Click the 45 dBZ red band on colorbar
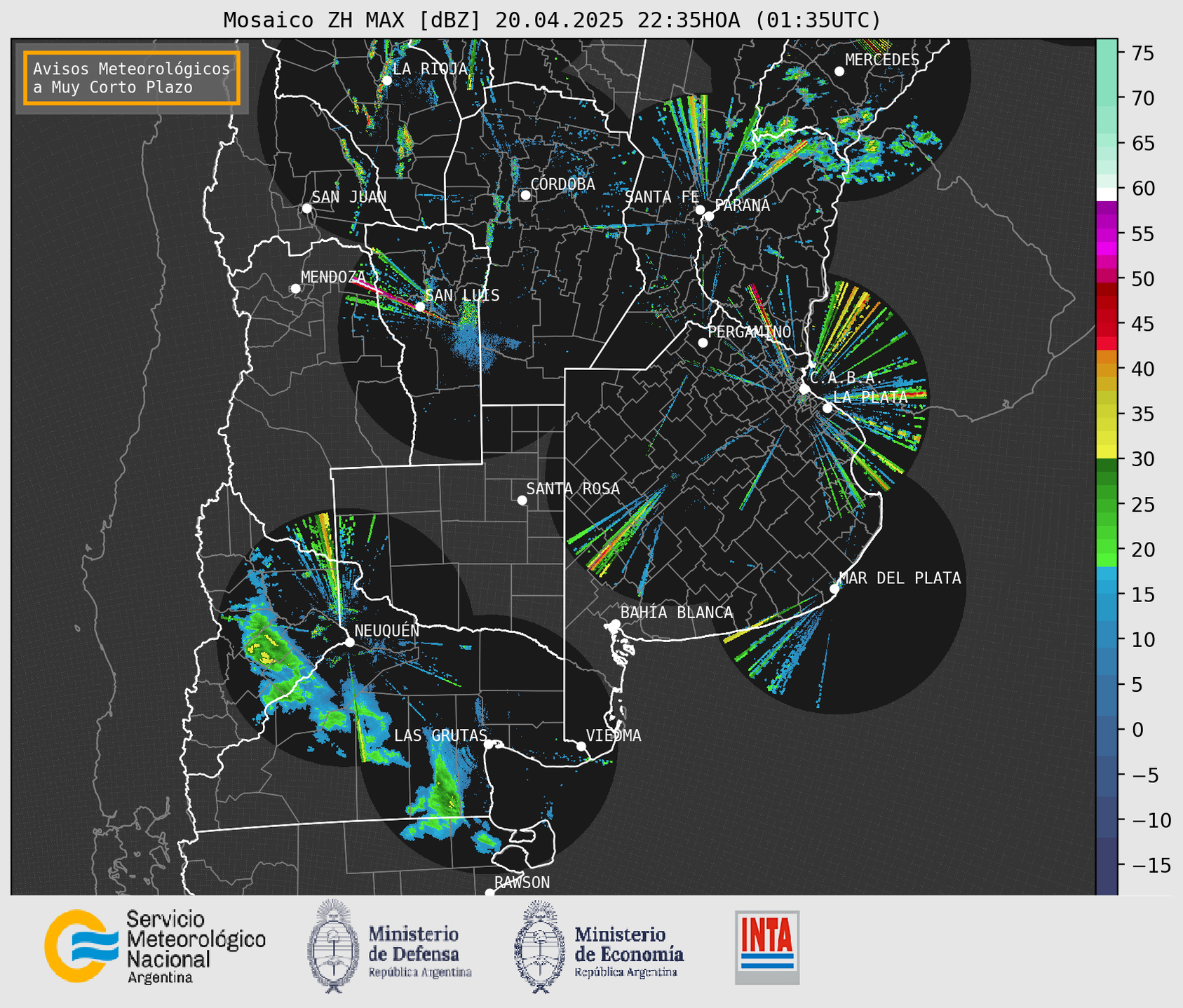Viewport: 1183px width, 1008px height. point(1107,323)
